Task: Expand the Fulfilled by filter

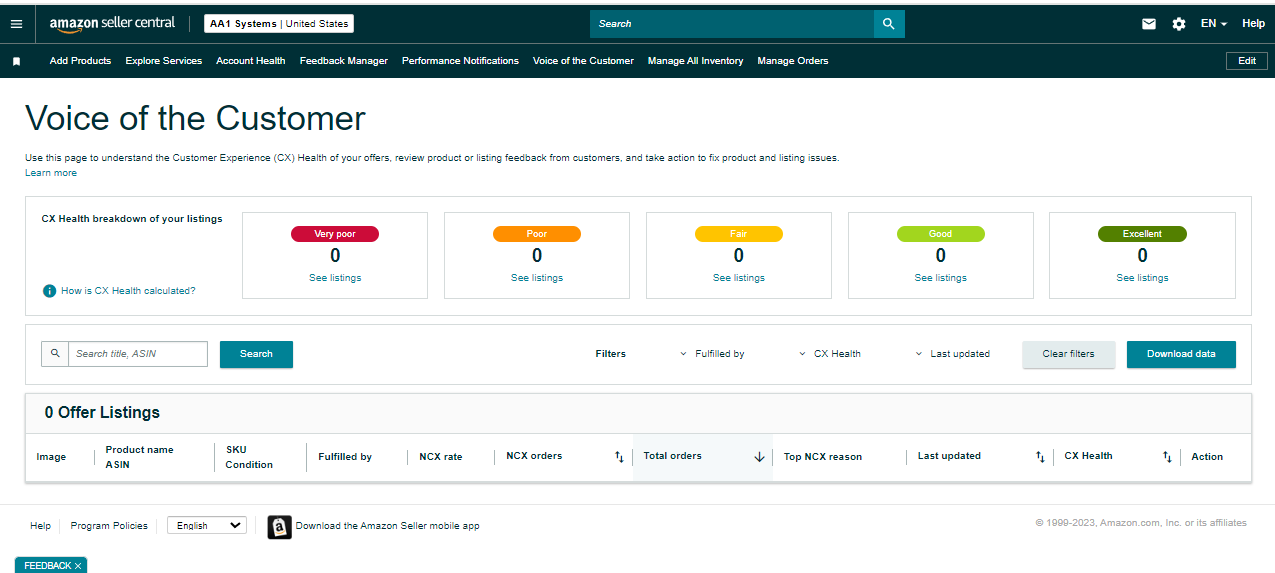Action: coord(712,354)
